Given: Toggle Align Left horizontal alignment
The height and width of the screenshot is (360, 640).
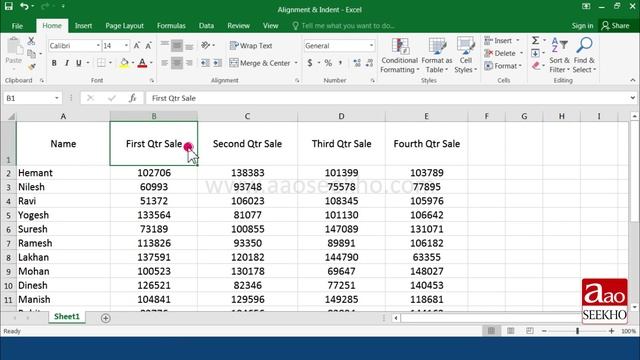Looking at the screenshot, I should click(x=164, y=63).
